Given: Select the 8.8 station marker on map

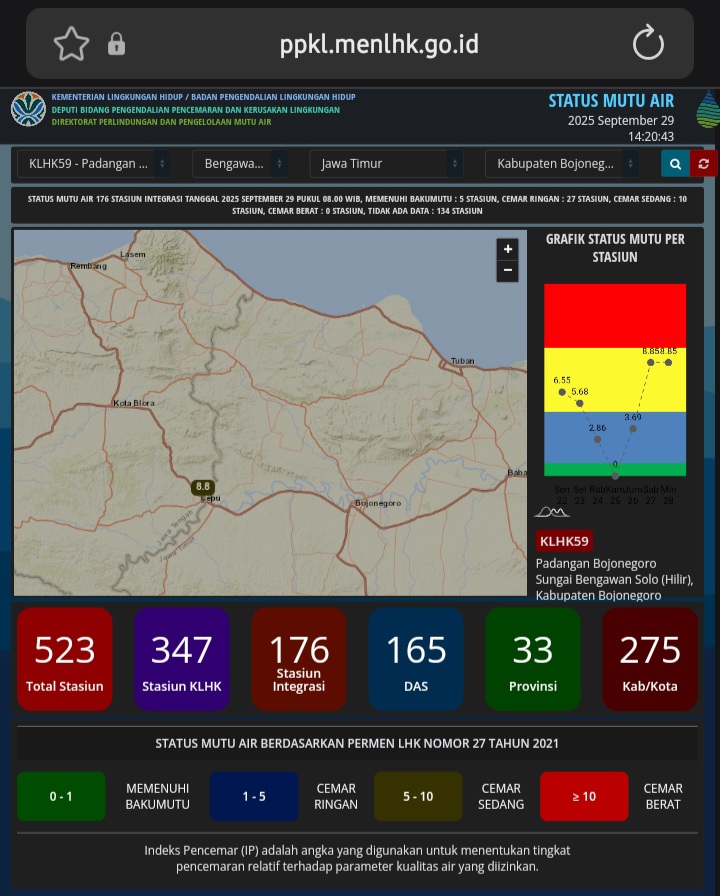Looking at the screenshot, I should point(203,487).
